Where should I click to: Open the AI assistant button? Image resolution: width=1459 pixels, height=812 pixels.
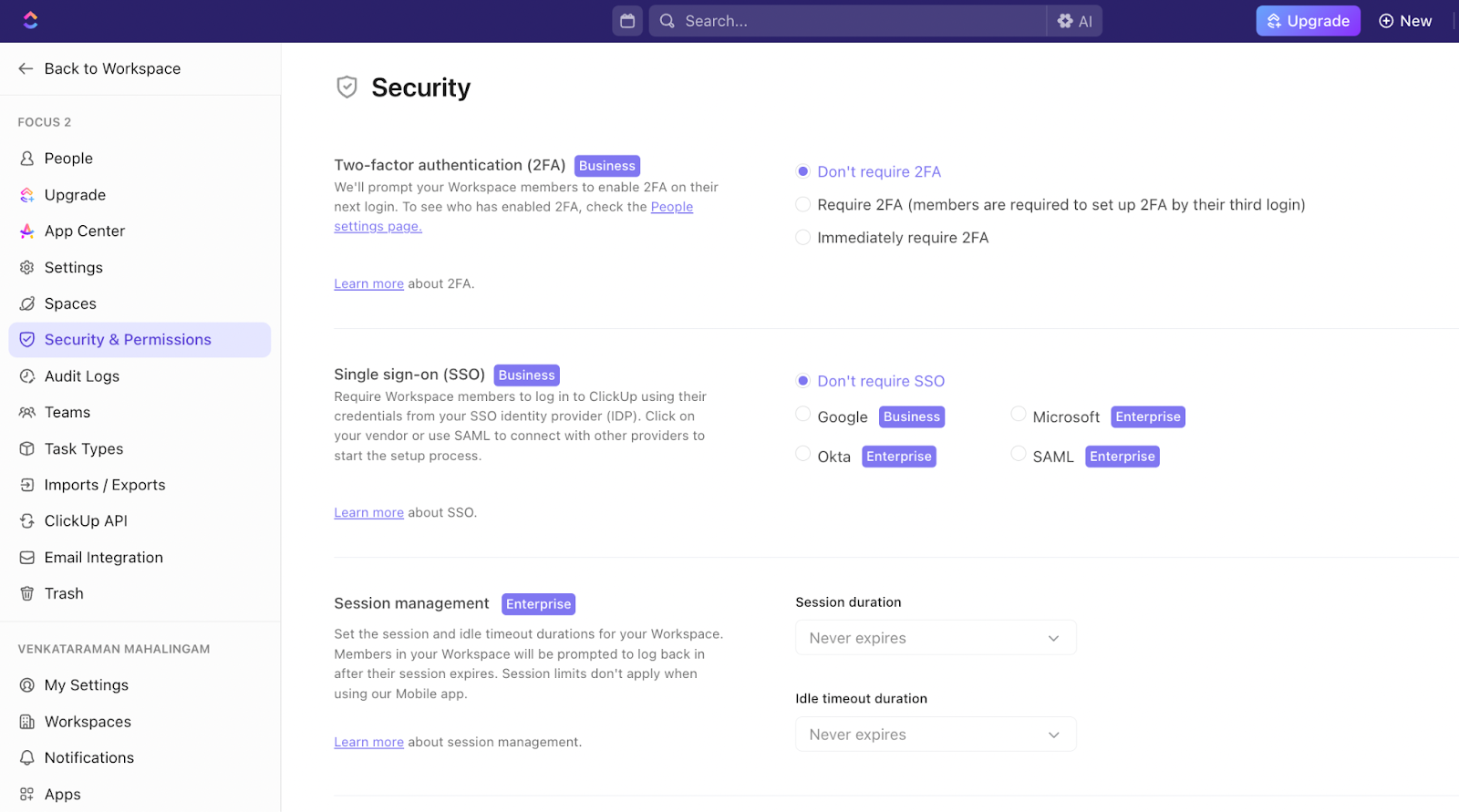(x=1074, y=21)
